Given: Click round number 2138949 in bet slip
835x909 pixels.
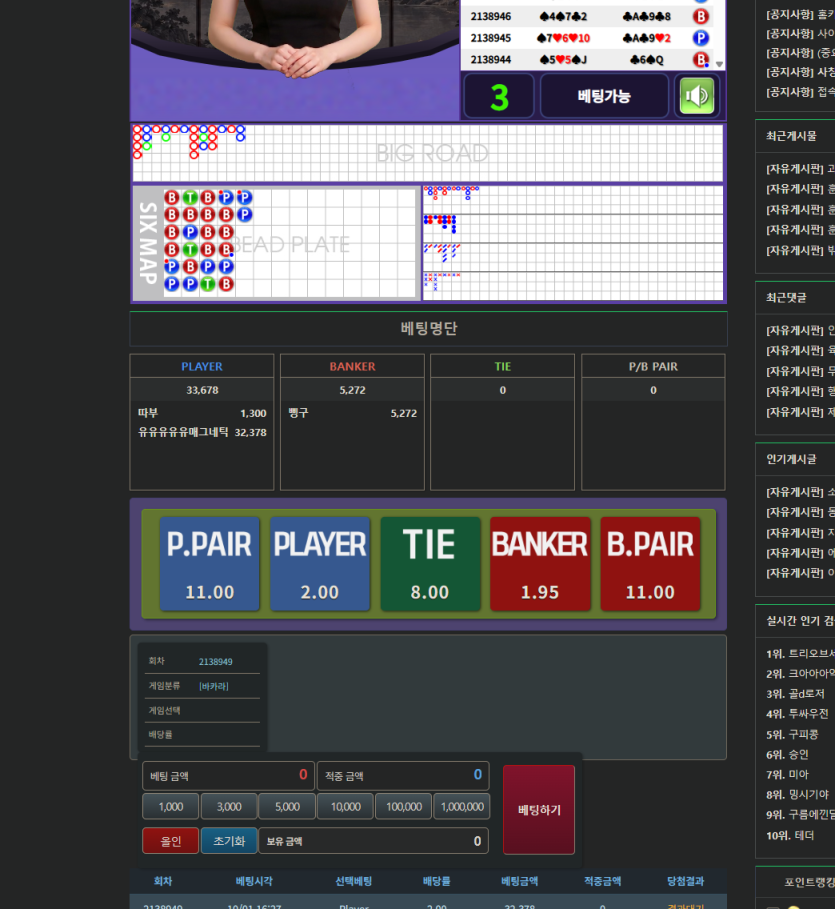Looking at the screenshot, I should 216,661.
